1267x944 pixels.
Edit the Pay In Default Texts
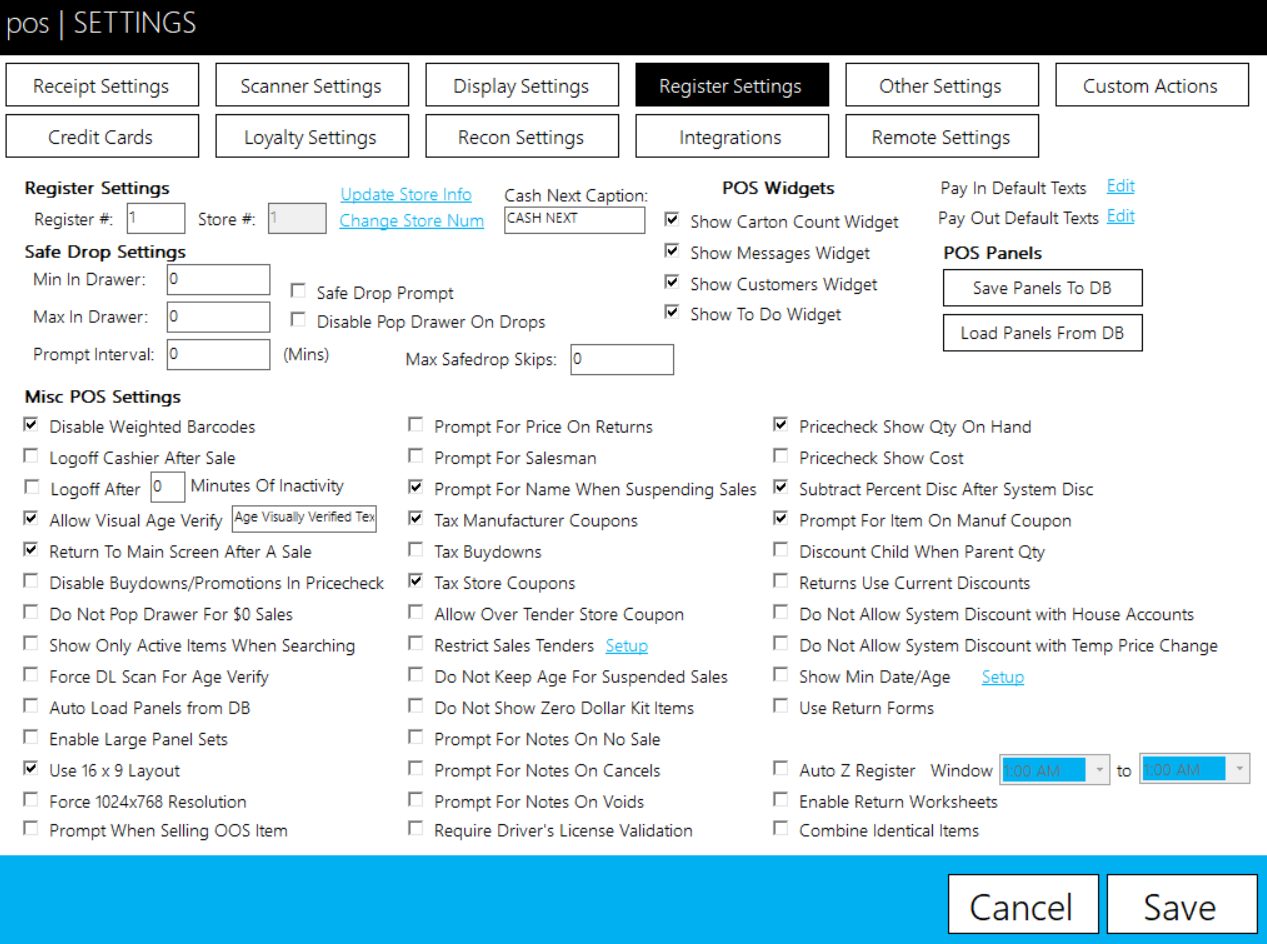coord(1121,186)
